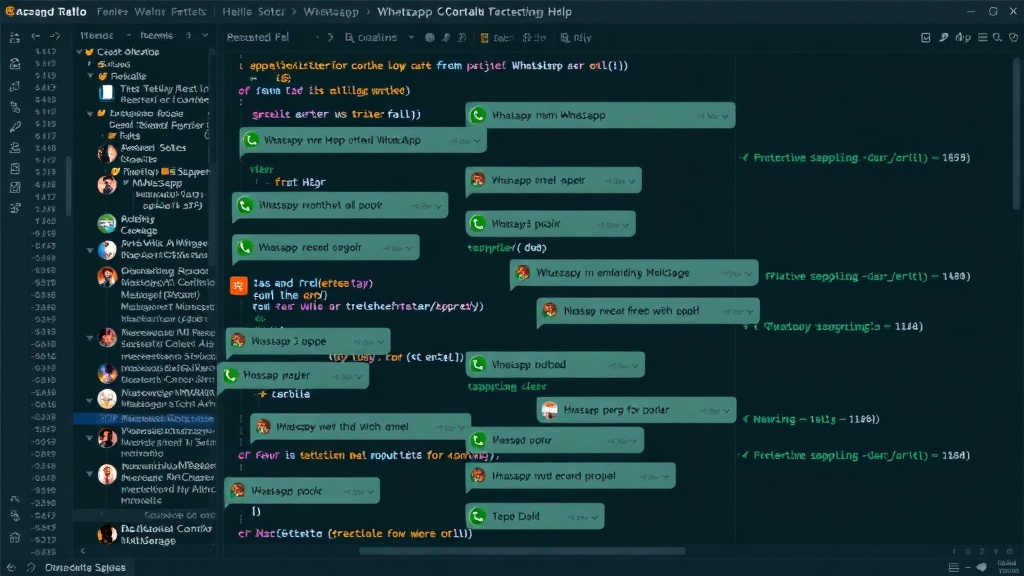Click the icon on the 'Hasapp perg for porlar' bubble

pyautogui.click(x=550, y=409)
